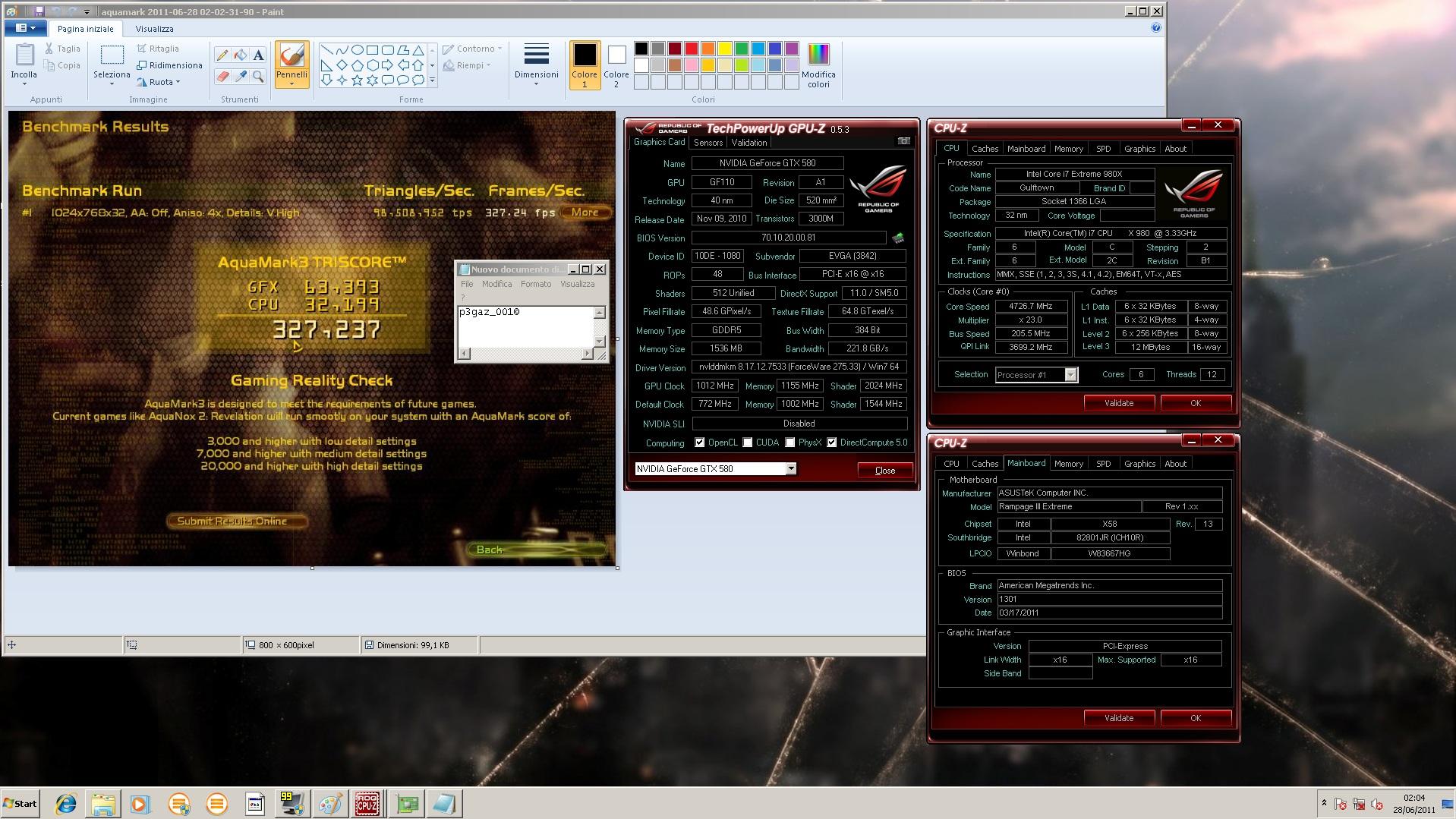
Task: Select the Fill with color bucket tool
Action: coord(241,55)
